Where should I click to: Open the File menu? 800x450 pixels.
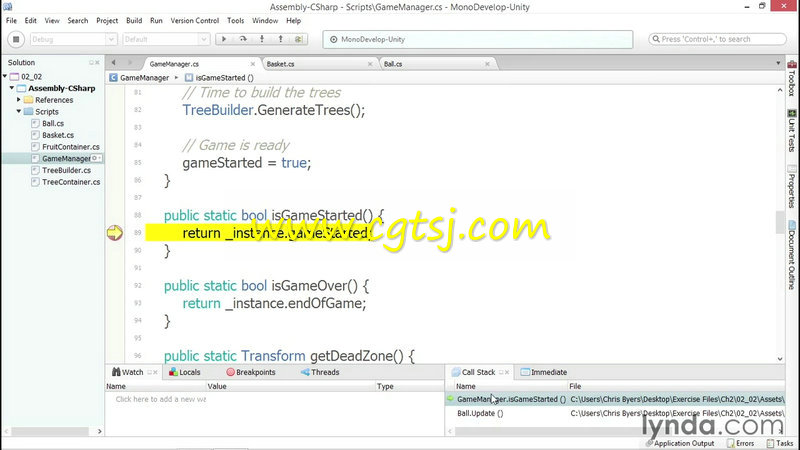11,20
